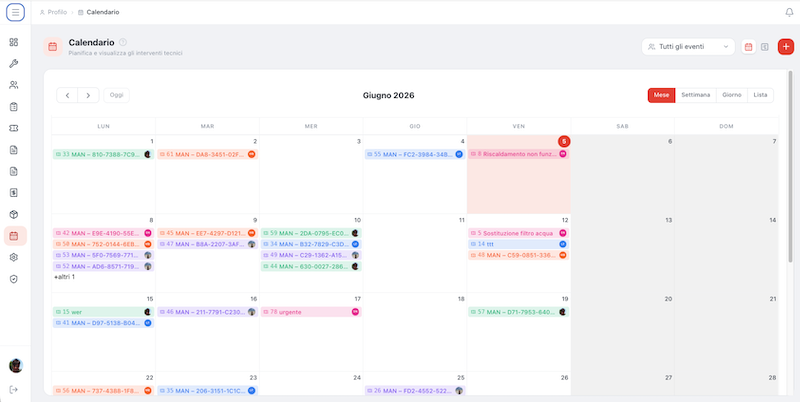Viewport: 800px width, 402px height.
Task: Open event 33 MAN – 810-7388 on June 1
Action: click(x=104, y=154)
